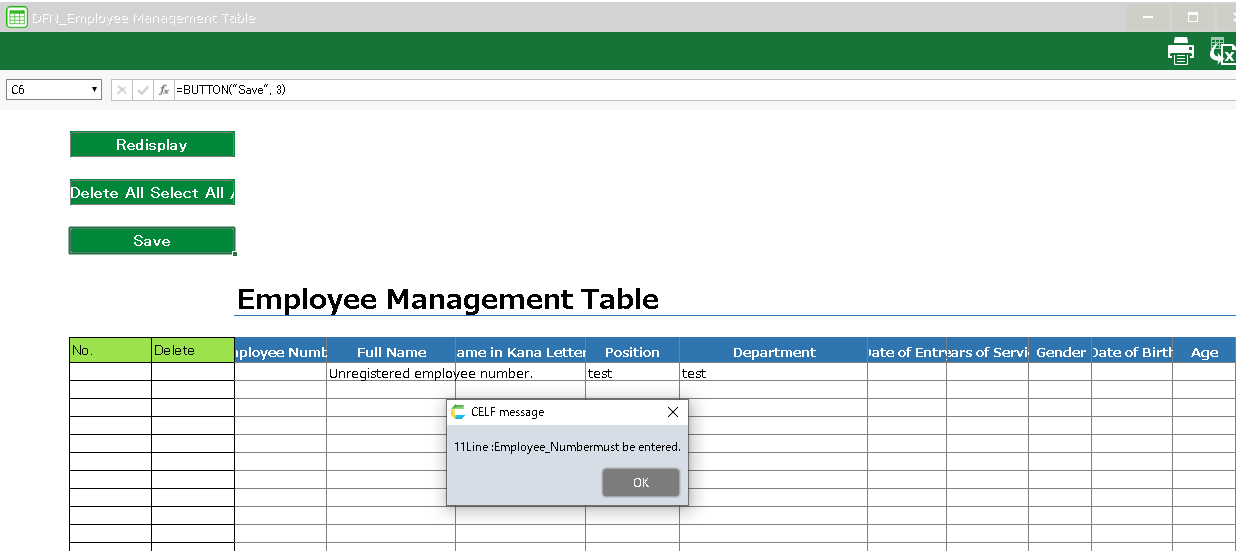Minimize the Employee Management Table window
The width and height of the screenshot is (1236, 551).
tap(1146, 17)
